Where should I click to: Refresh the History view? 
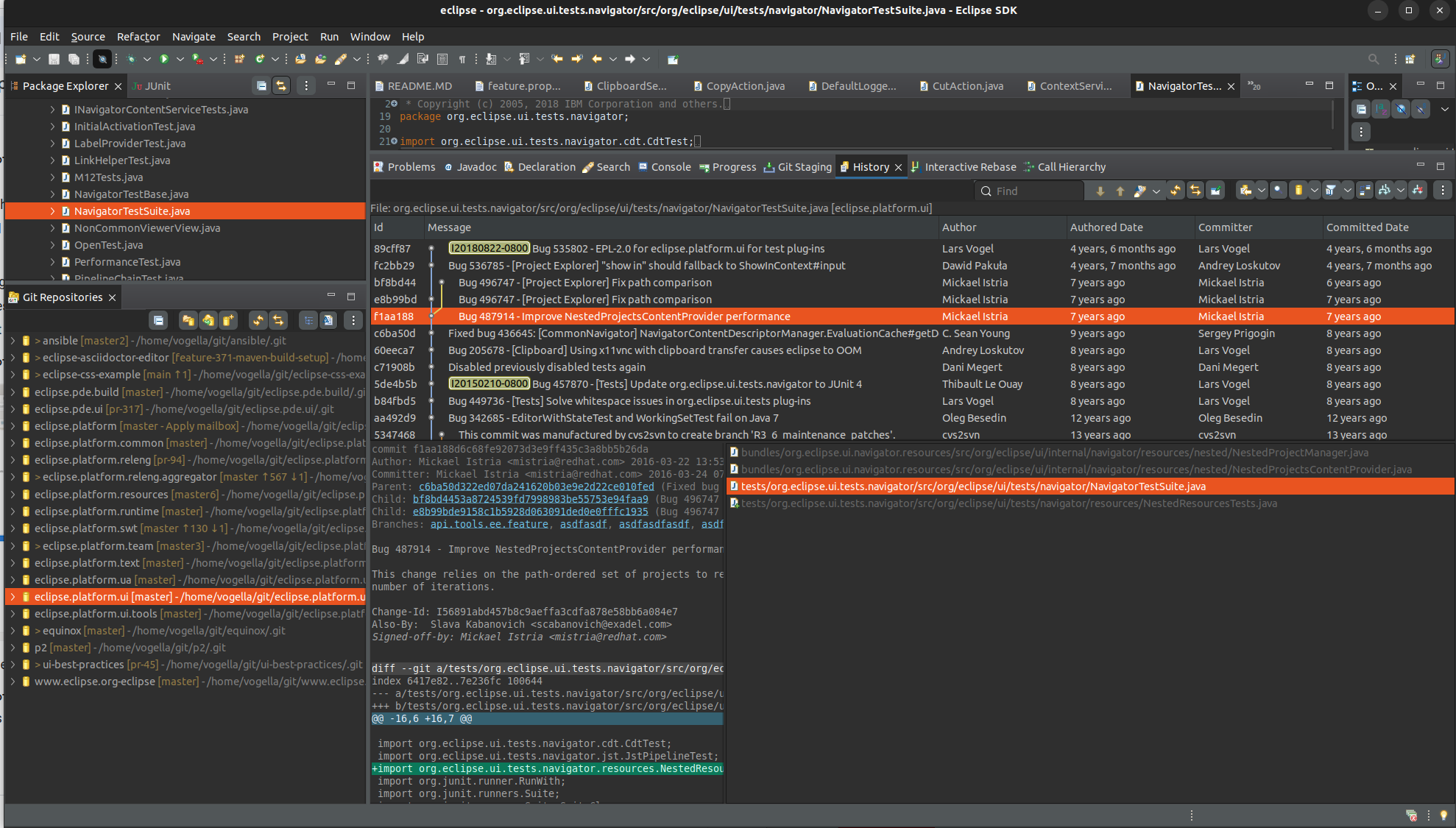coord(1176,190)
